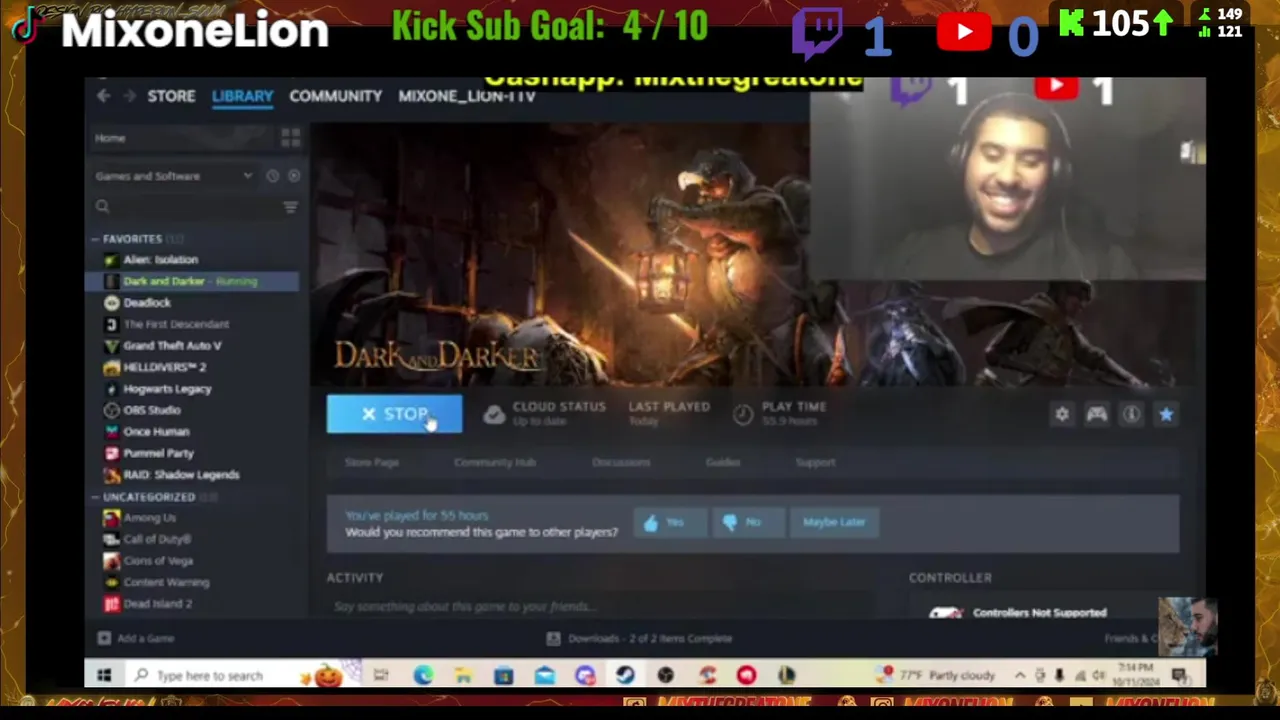This screenshot has width=1280, height=720.
Task: Go back using the Steam back arrow
Action: tap(104, 96)
